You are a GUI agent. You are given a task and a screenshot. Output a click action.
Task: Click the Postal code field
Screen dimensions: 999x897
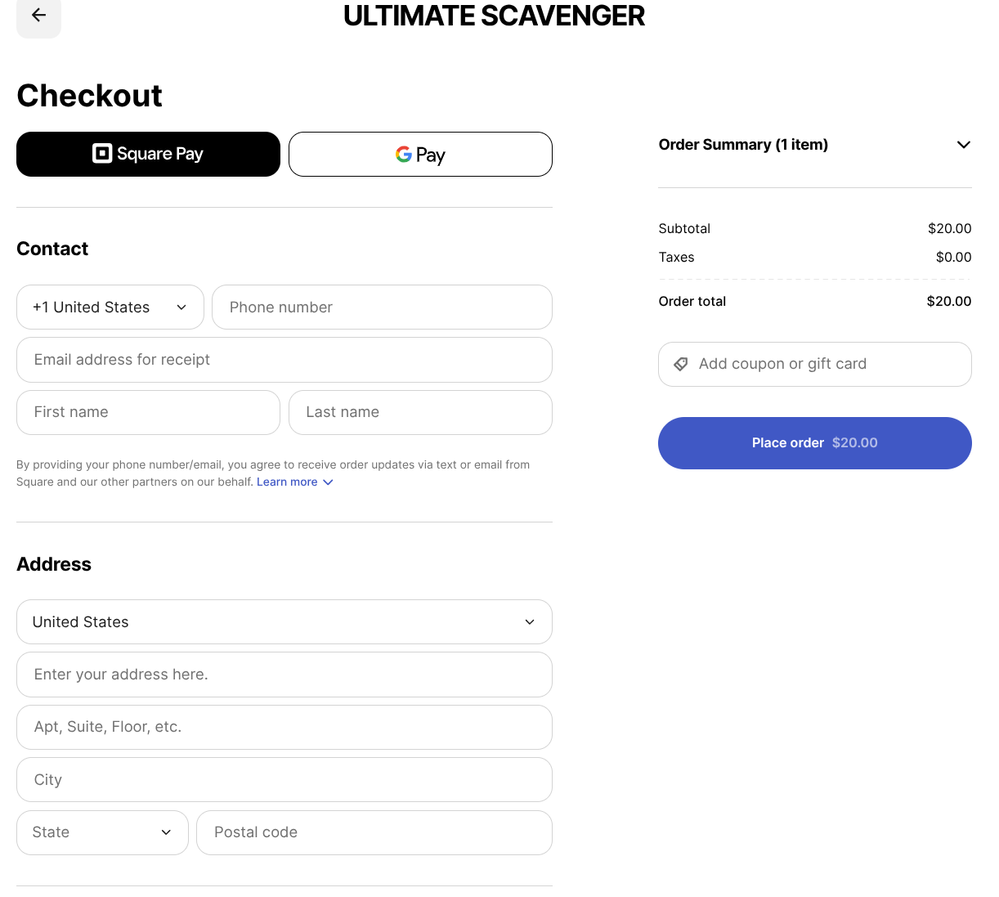(374, 832)
